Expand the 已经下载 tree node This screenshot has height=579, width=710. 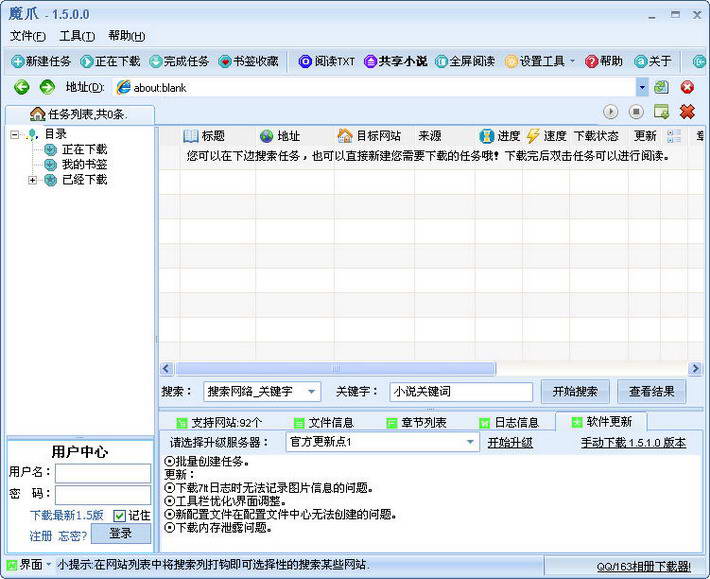pos(33,180)
